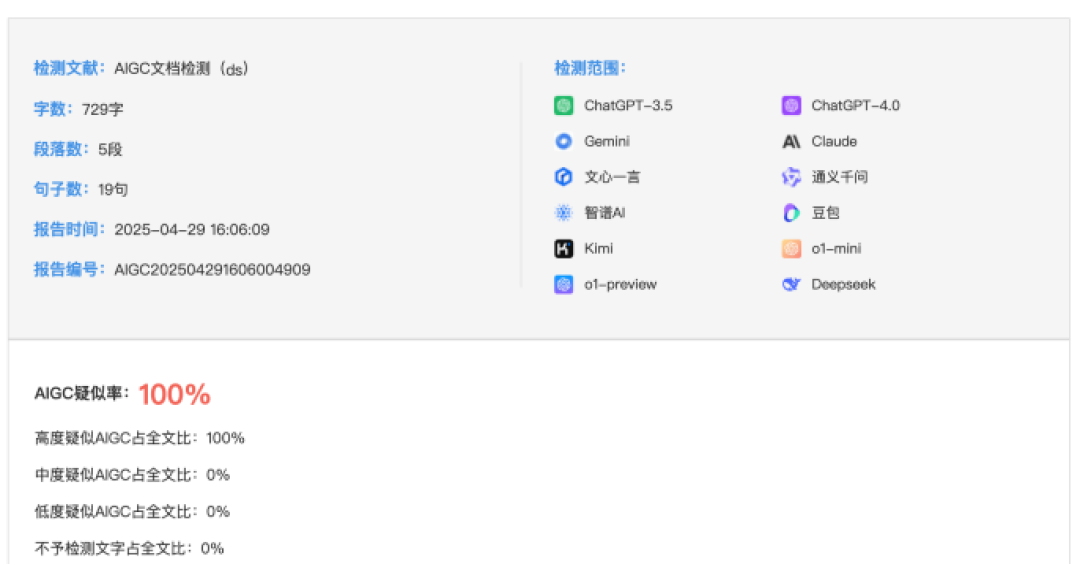Click the 报告时间 label
Viewport: 1080px width, 564px height.
(x=70, y=229)
